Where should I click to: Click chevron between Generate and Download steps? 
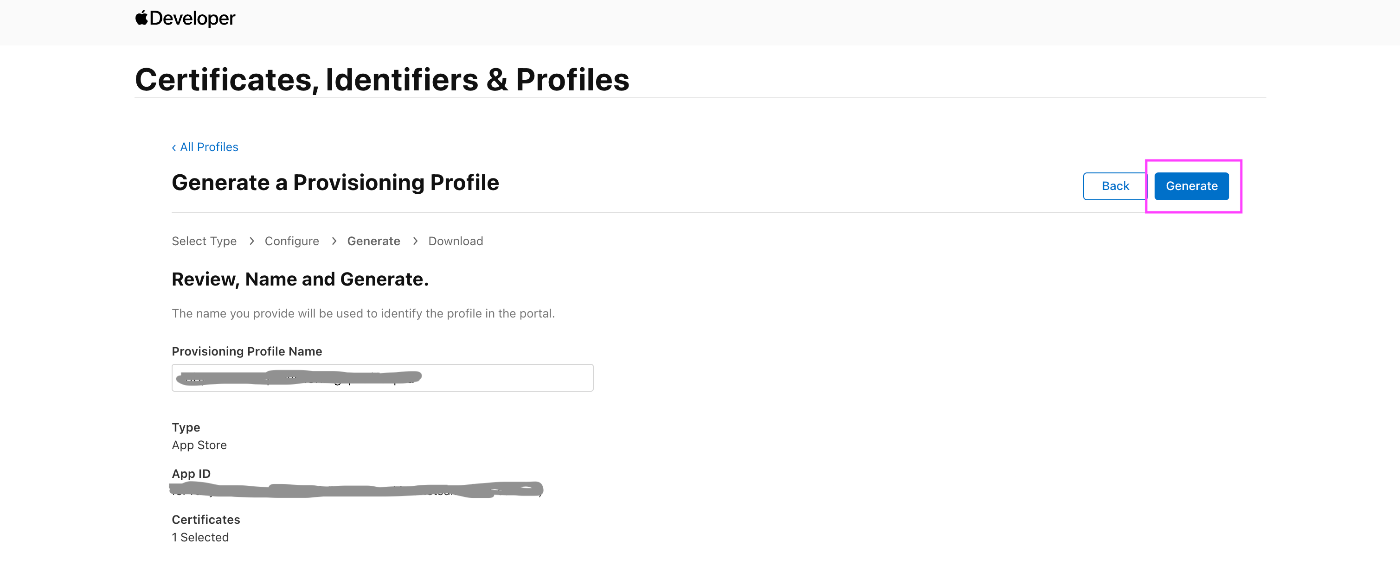[x=414, y=241]
